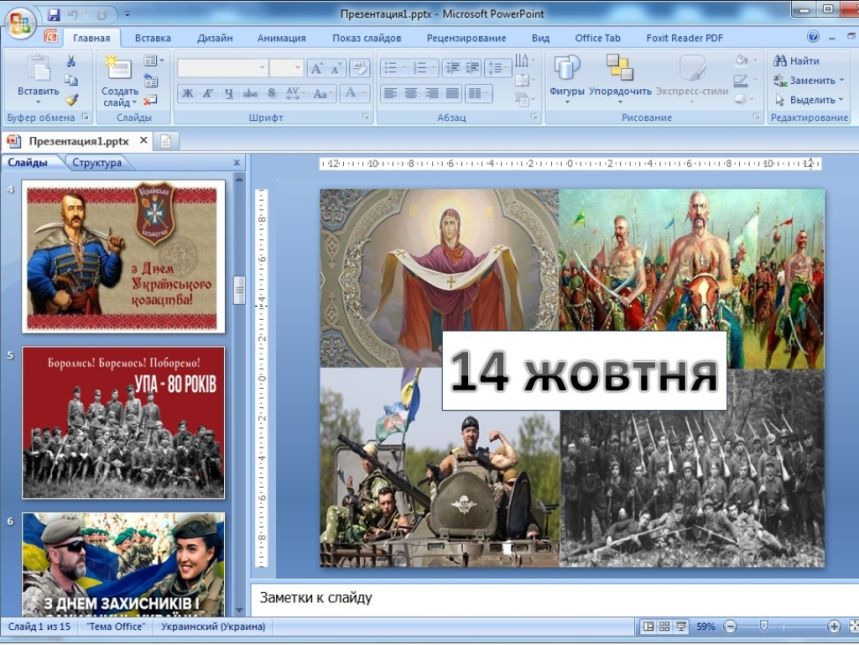This screenshot has width=859, height=645.
Task: Expand the Create Slide (Создать слайд) dropdown
Action: coord(120,102)
